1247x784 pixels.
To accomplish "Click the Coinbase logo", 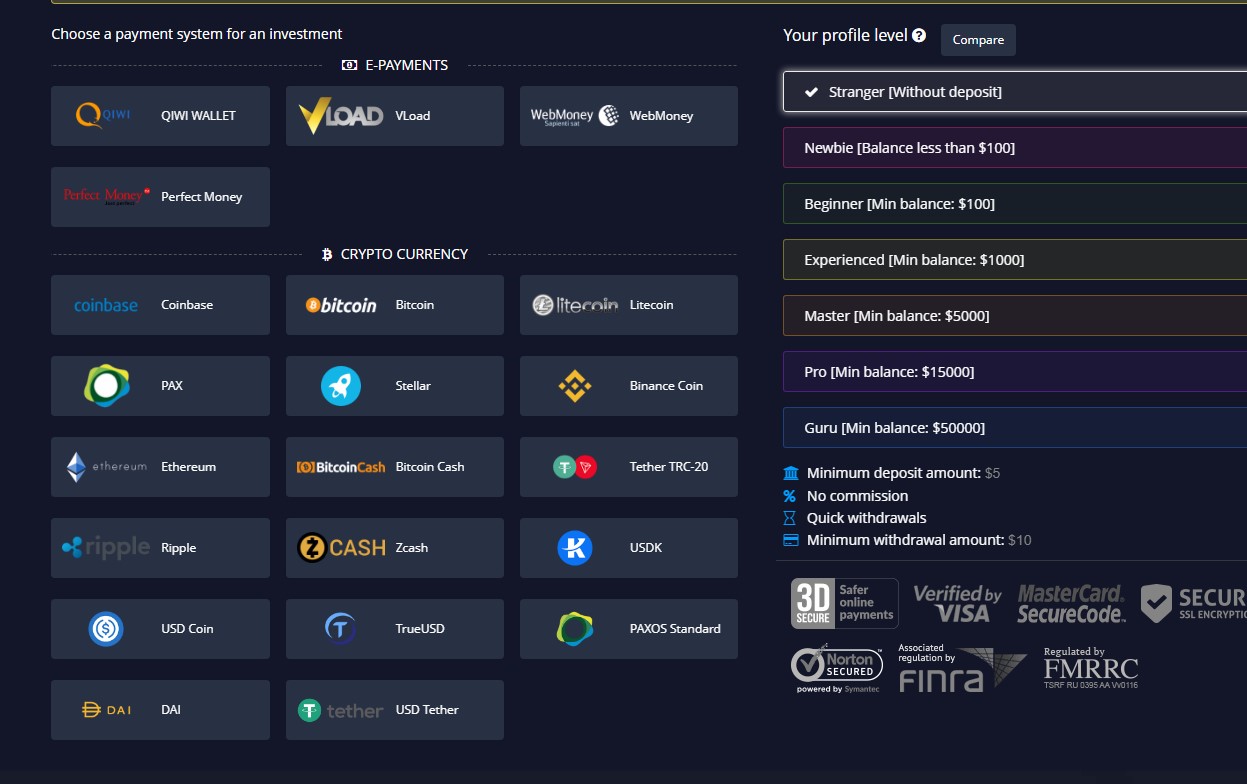I will pos(106,305).
